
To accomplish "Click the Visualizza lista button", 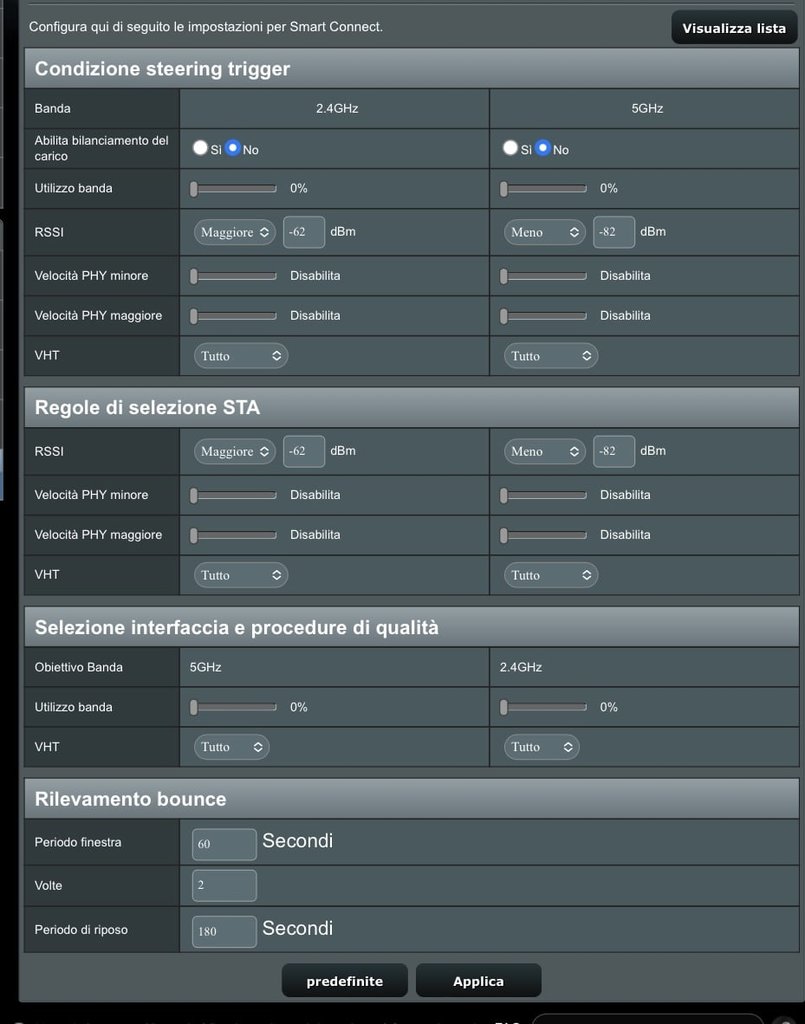I will click(x=733, y=28).
